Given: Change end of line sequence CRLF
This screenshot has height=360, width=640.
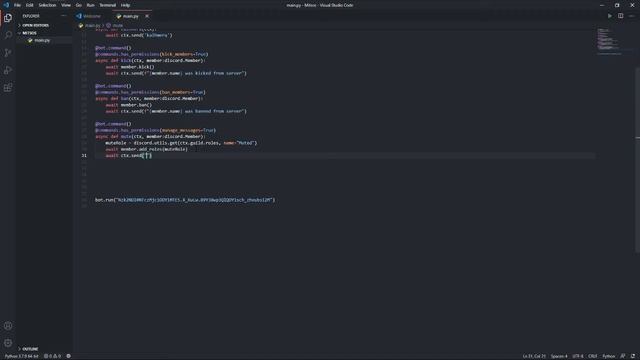Looking at the screenshot, I should point(593,356).
